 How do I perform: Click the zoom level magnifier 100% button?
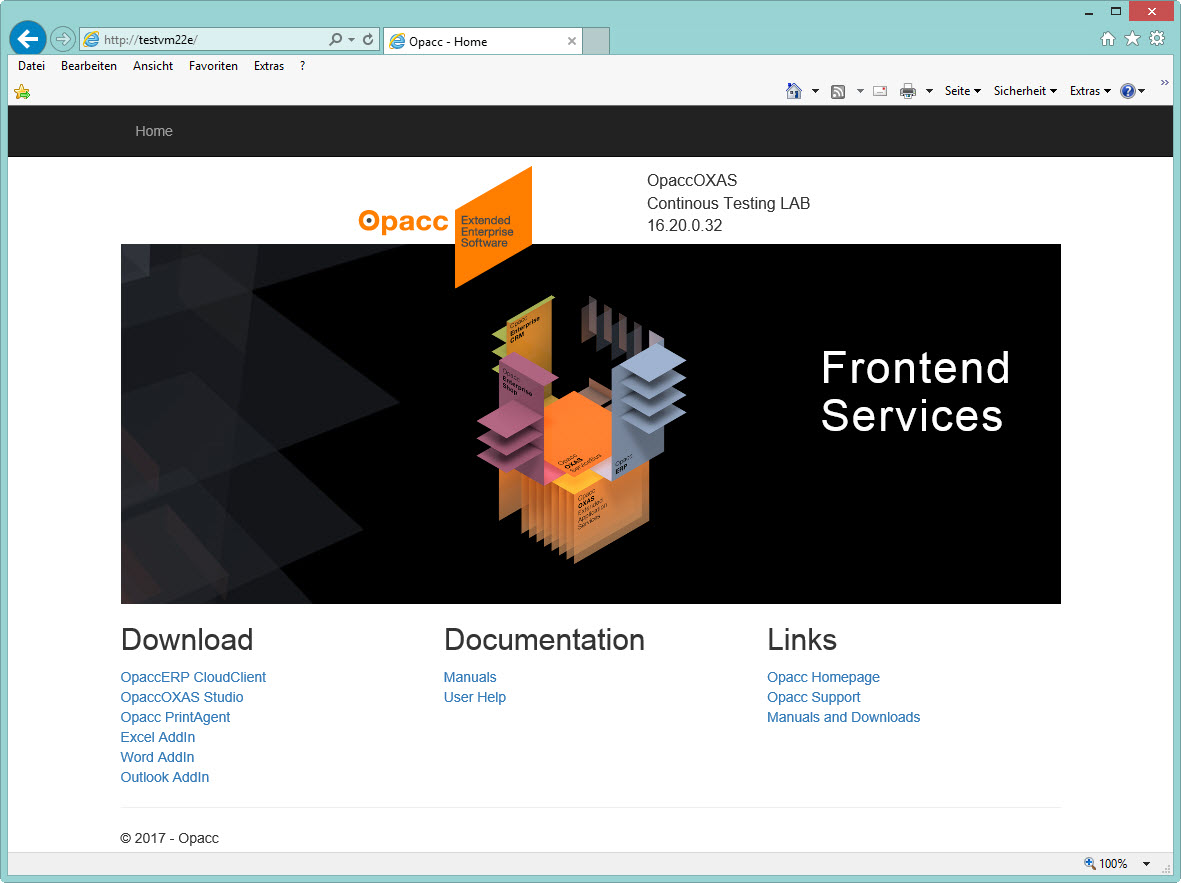pyautogui.click(x=1106, y=863)
